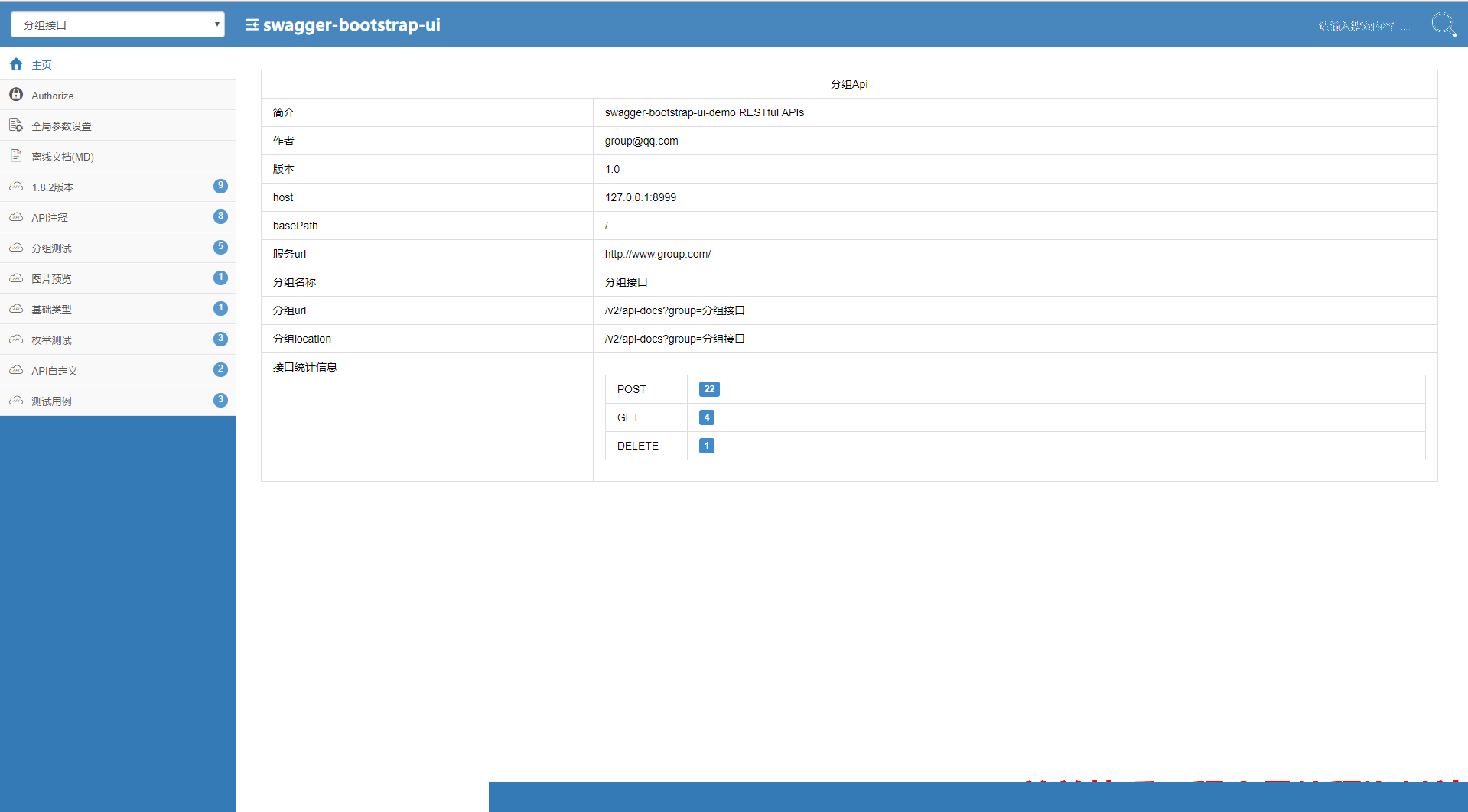Click the swagger-bootstrap-ui-demo RESTful APIs description

(x=705, y=112)
